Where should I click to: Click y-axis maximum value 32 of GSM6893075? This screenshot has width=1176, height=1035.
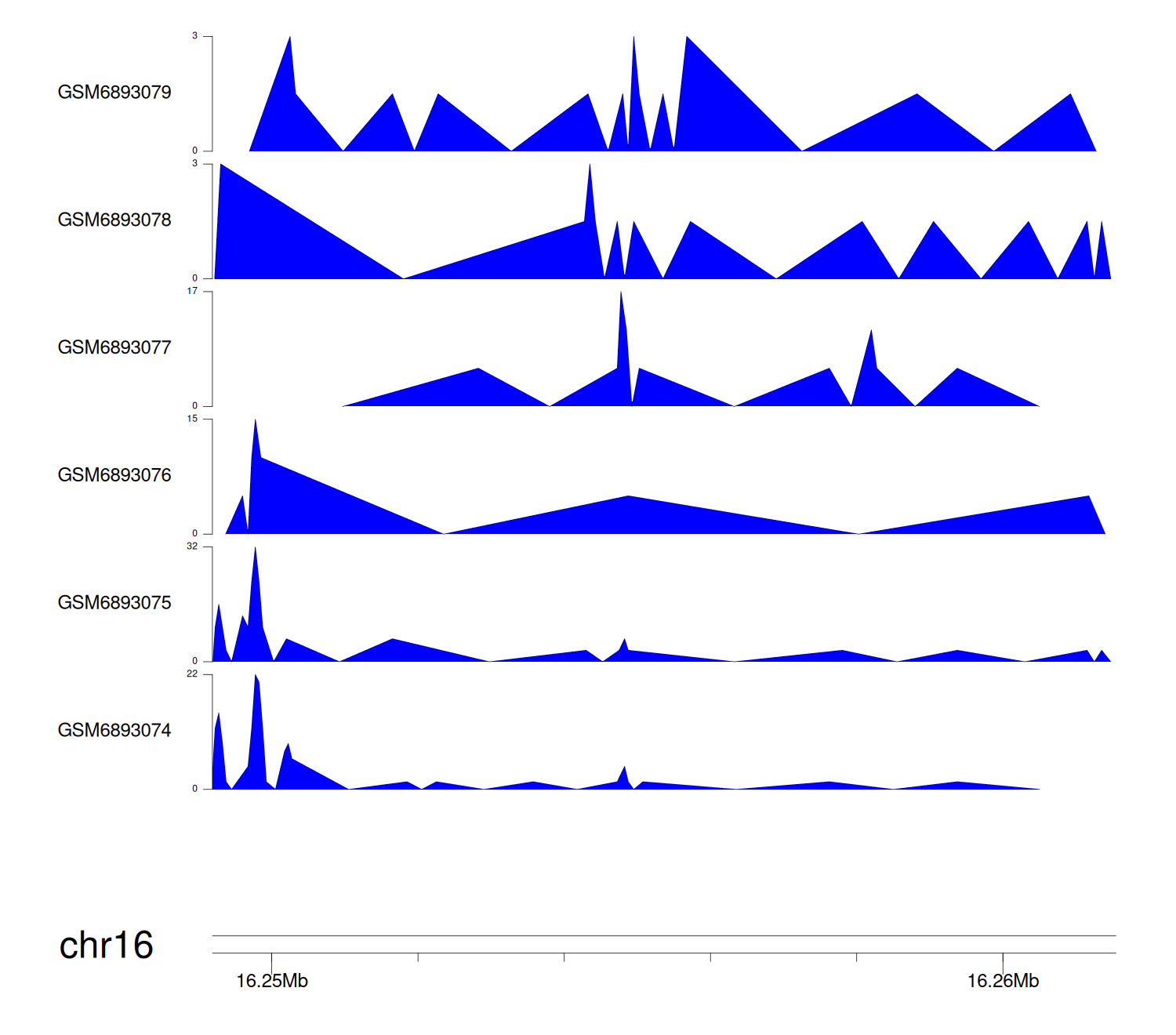tap(192, 547)
